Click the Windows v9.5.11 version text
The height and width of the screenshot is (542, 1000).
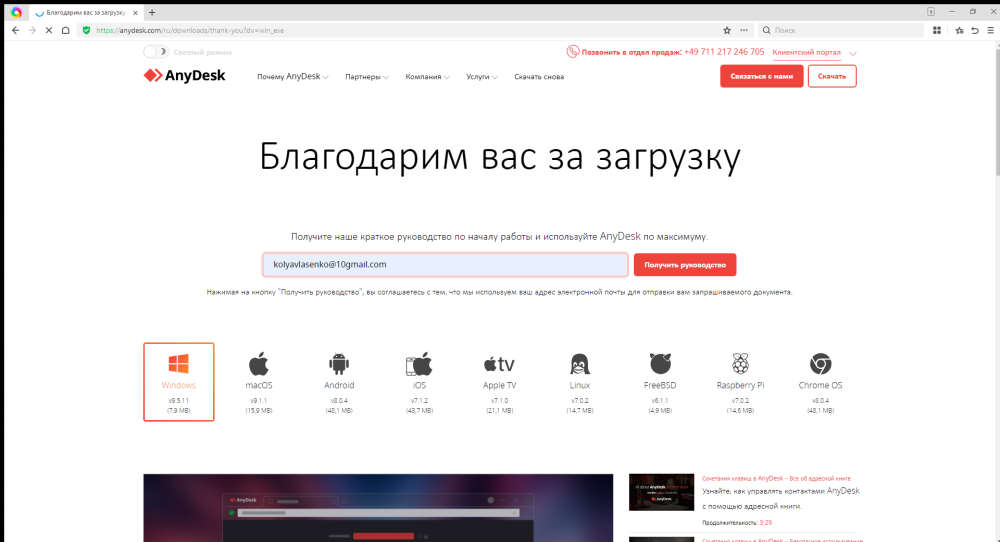click(x=179, y=401)
